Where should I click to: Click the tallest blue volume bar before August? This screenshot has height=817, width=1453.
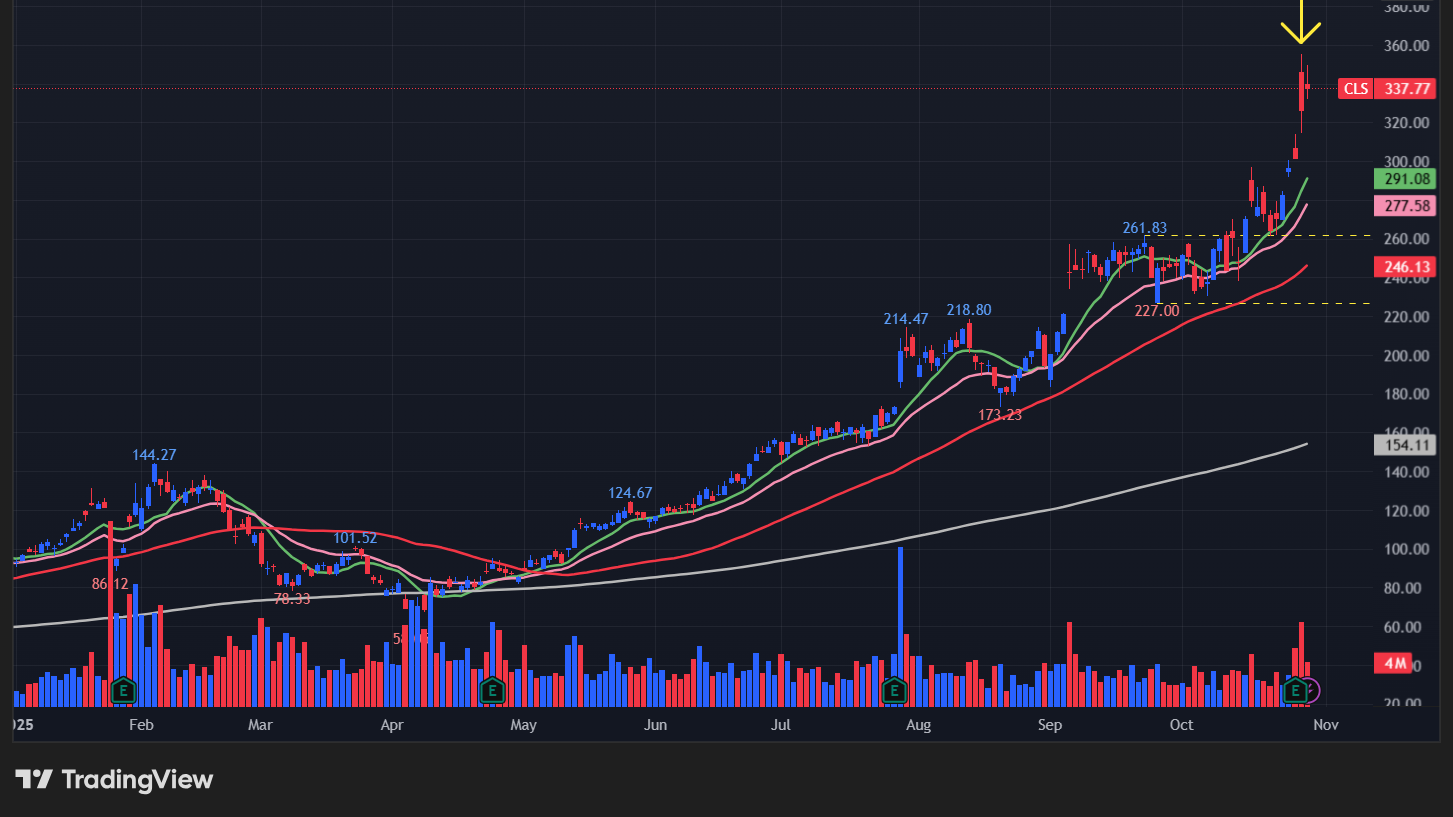pyautogui.click(x=901, y=610)
